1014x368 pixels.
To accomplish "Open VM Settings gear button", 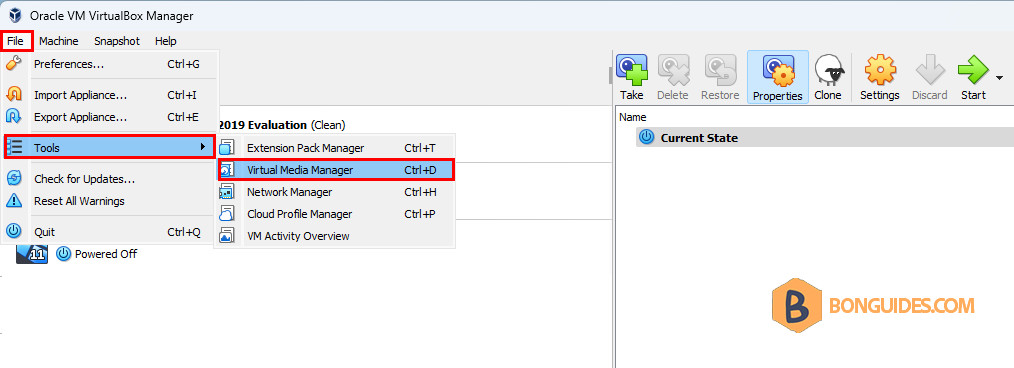I will pos(879,78).
